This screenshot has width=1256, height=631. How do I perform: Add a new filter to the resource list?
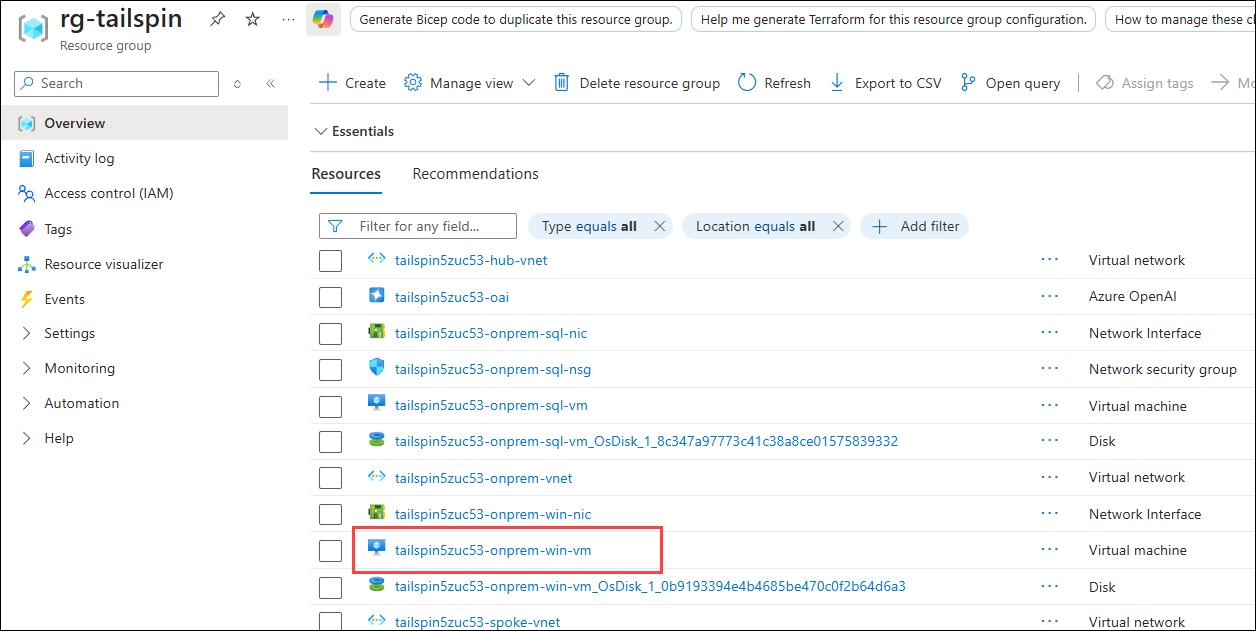tap(914, 226)
